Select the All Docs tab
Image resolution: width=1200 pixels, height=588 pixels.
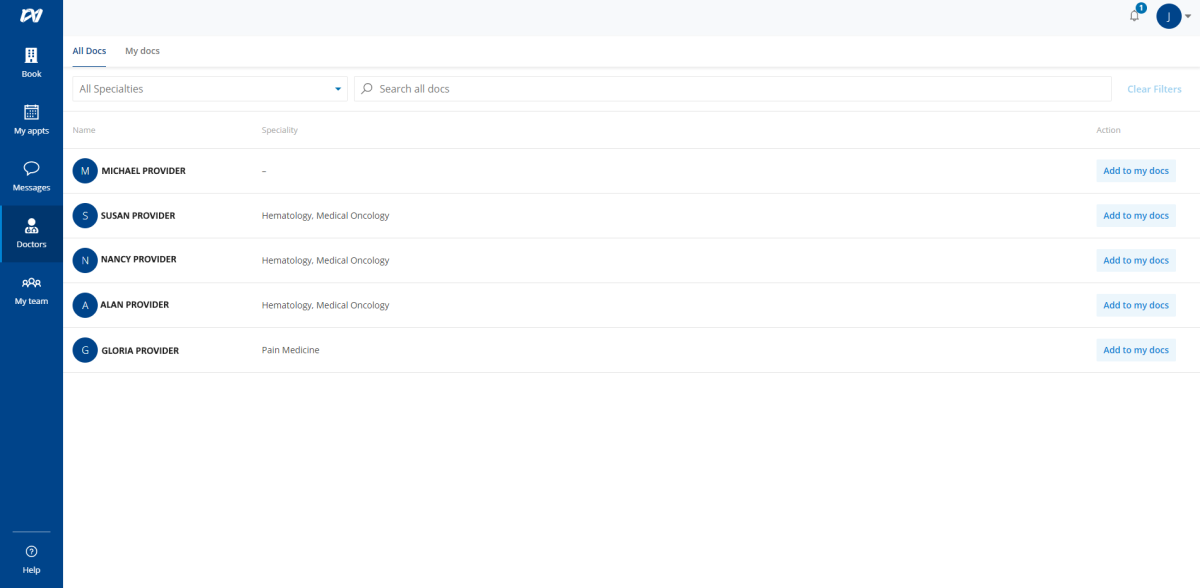89,50
